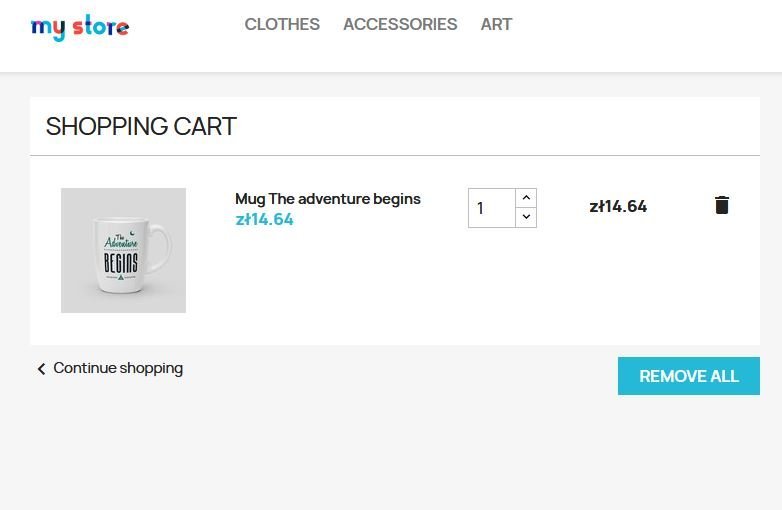The image size is (782, 510).
Task: Click the divider line below the Shopping Cart heading
Action: coord(395,156)
